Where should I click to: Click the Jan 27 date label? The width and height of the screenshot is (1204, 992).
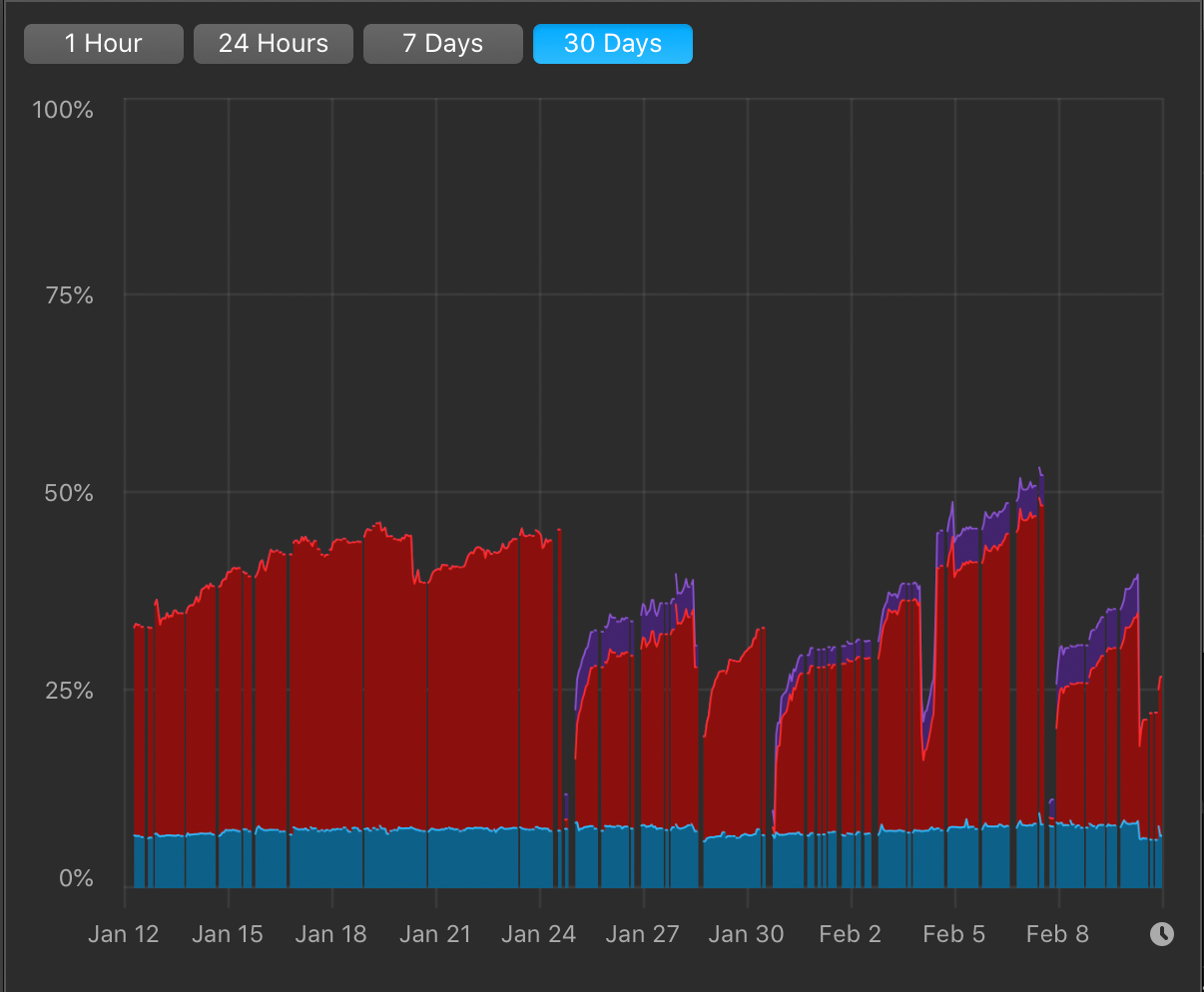(643, 935)
